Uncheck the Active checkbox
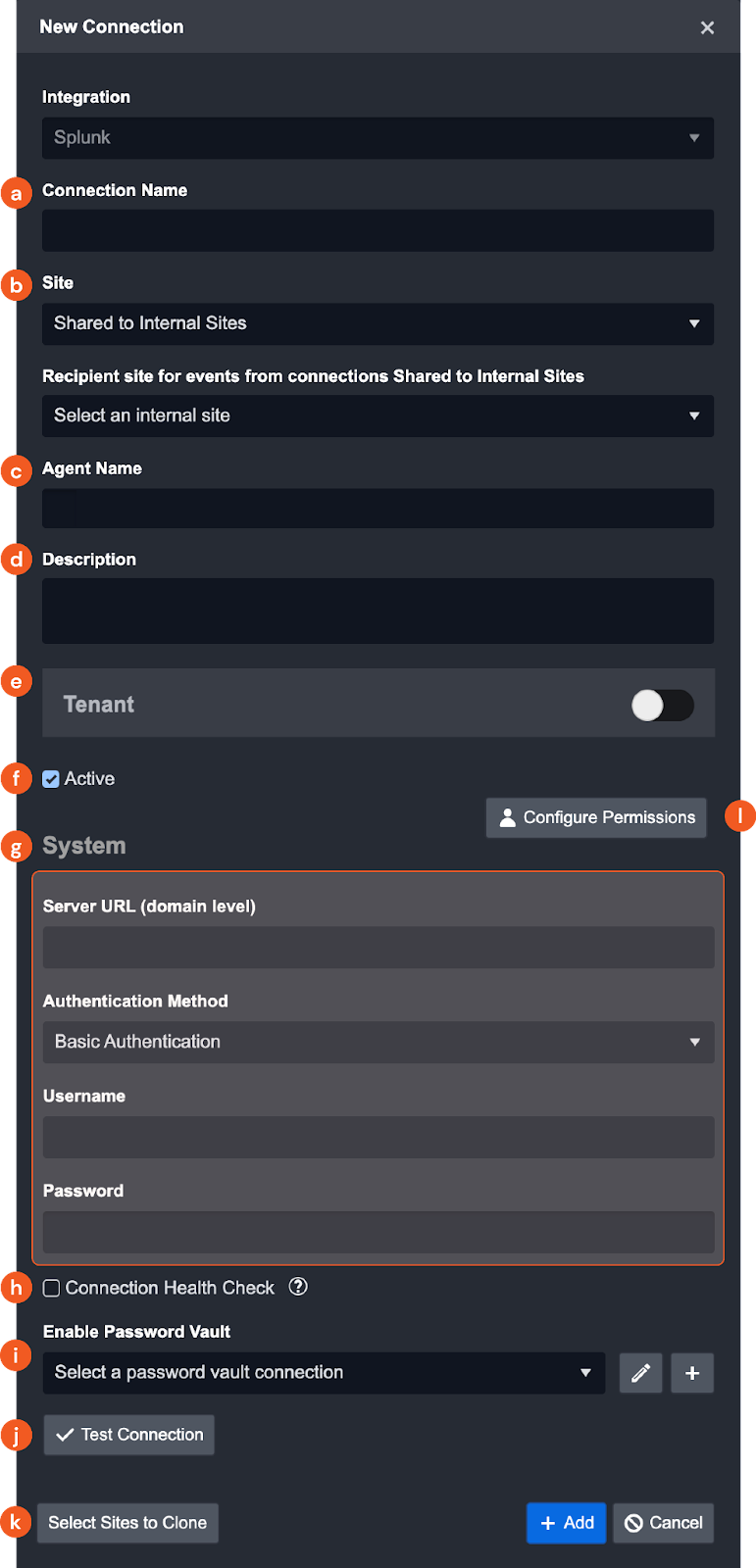This screenshot has width=756, height=1568. (51, 779)
